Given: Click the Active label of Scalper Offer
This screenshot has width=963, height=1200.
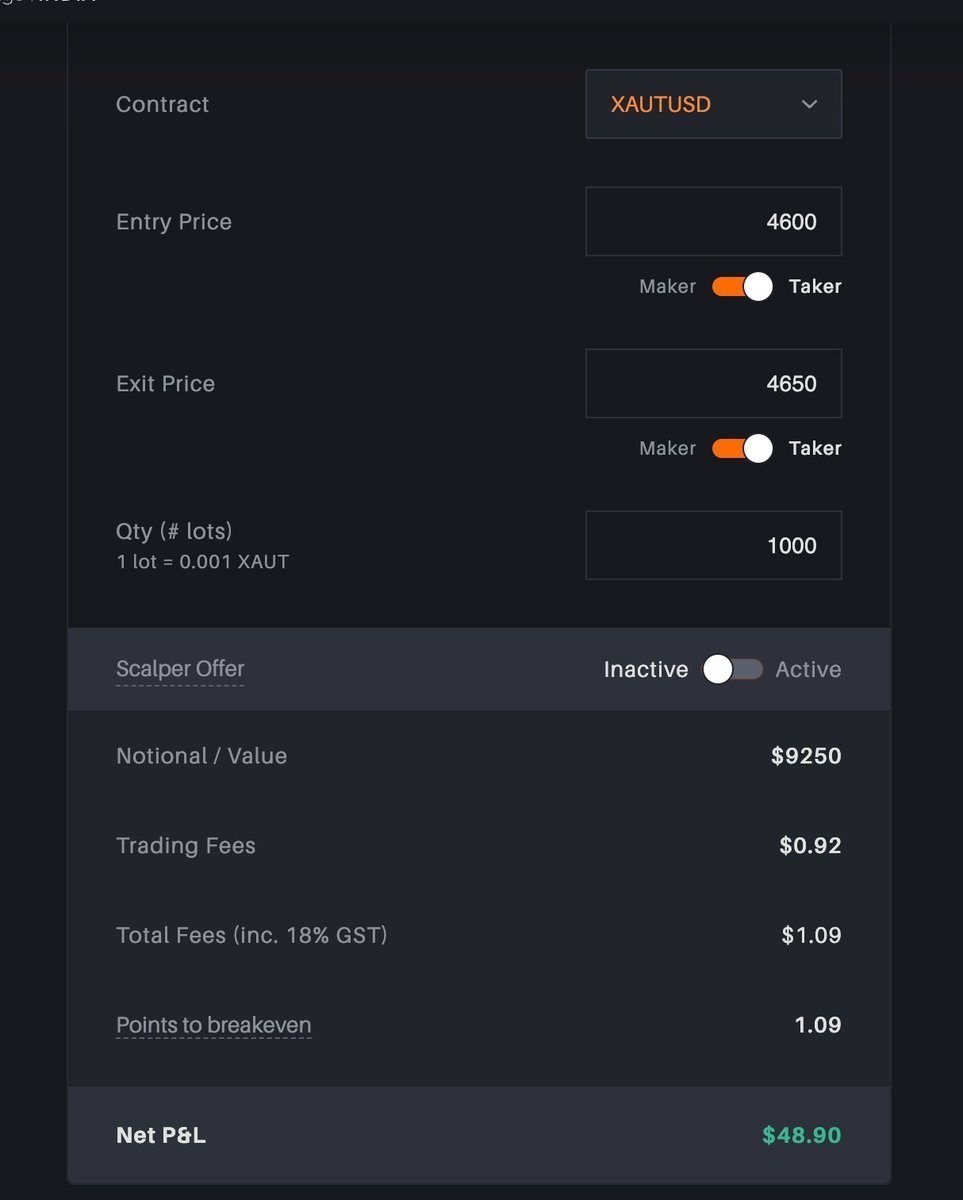Looking at the screenshot, I should click(808, 670).
